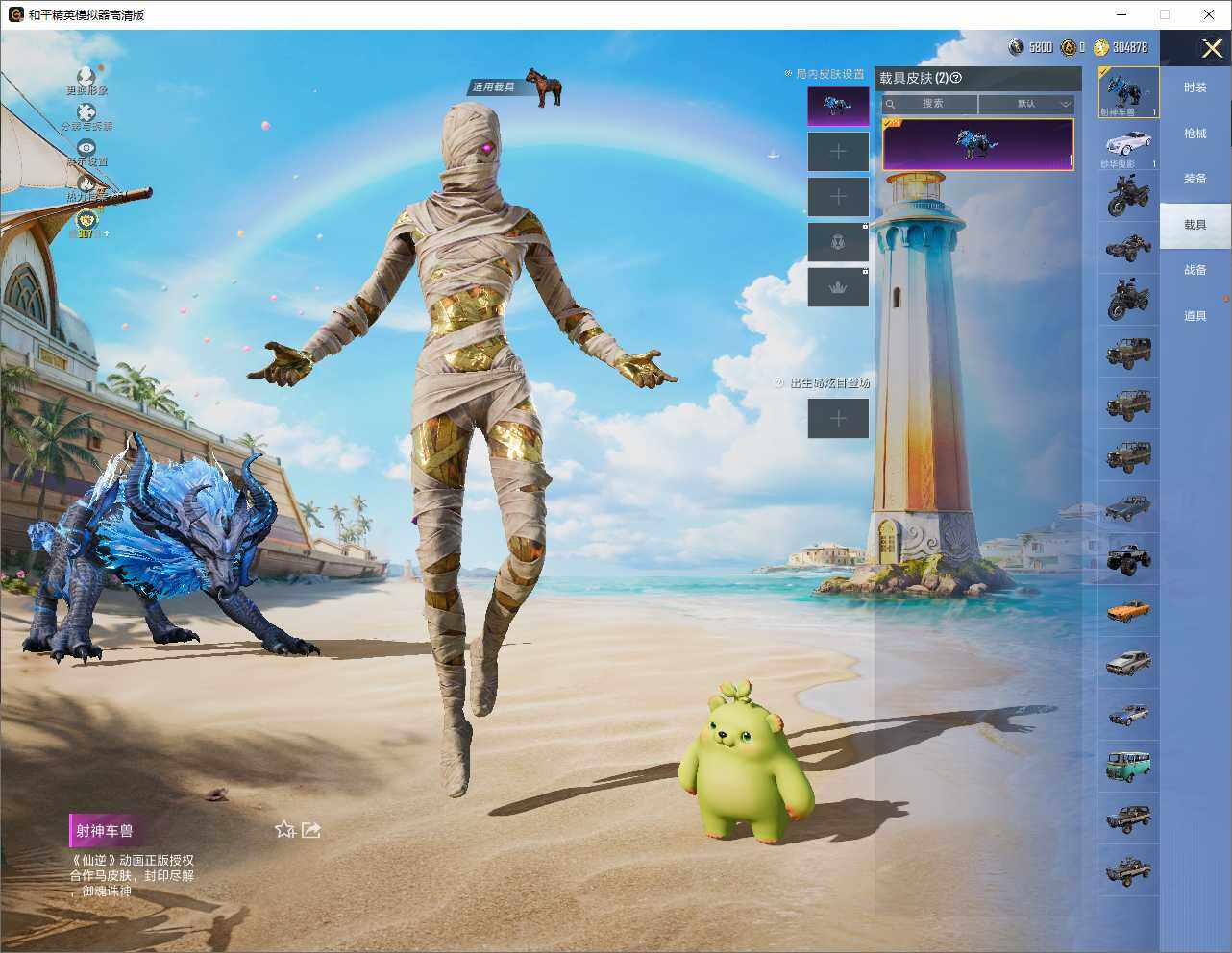Switch to the 战备 tab
This screenshot has height=953, width=1232.
point(1195,270)
